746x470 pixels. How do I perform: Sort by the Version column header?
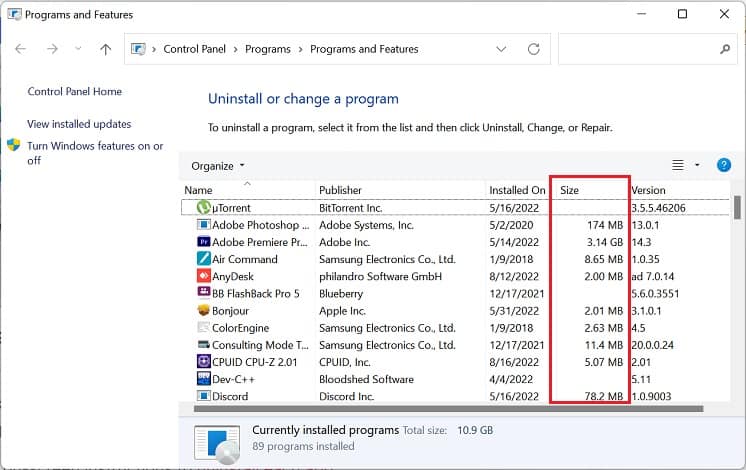click(648, 190)
